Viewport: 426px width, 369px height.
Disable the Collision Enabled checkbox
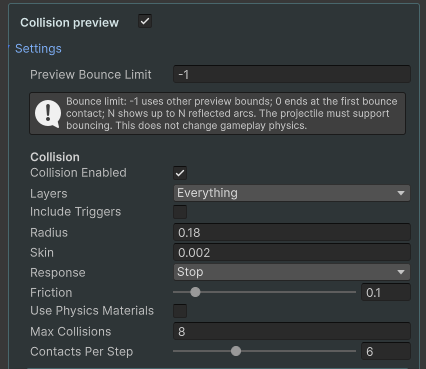pos(180,173)
